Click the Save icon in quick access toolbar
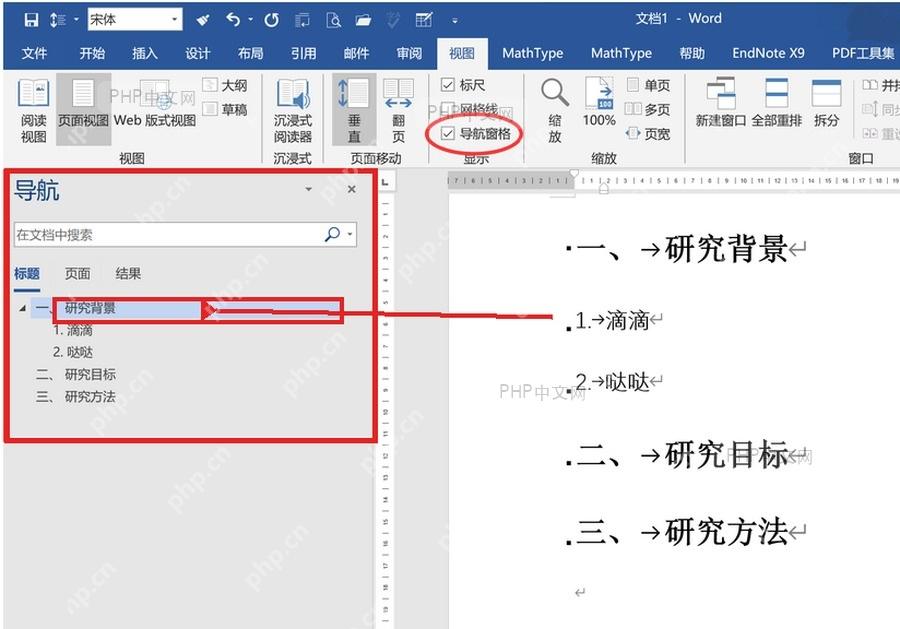 point(31,20)
